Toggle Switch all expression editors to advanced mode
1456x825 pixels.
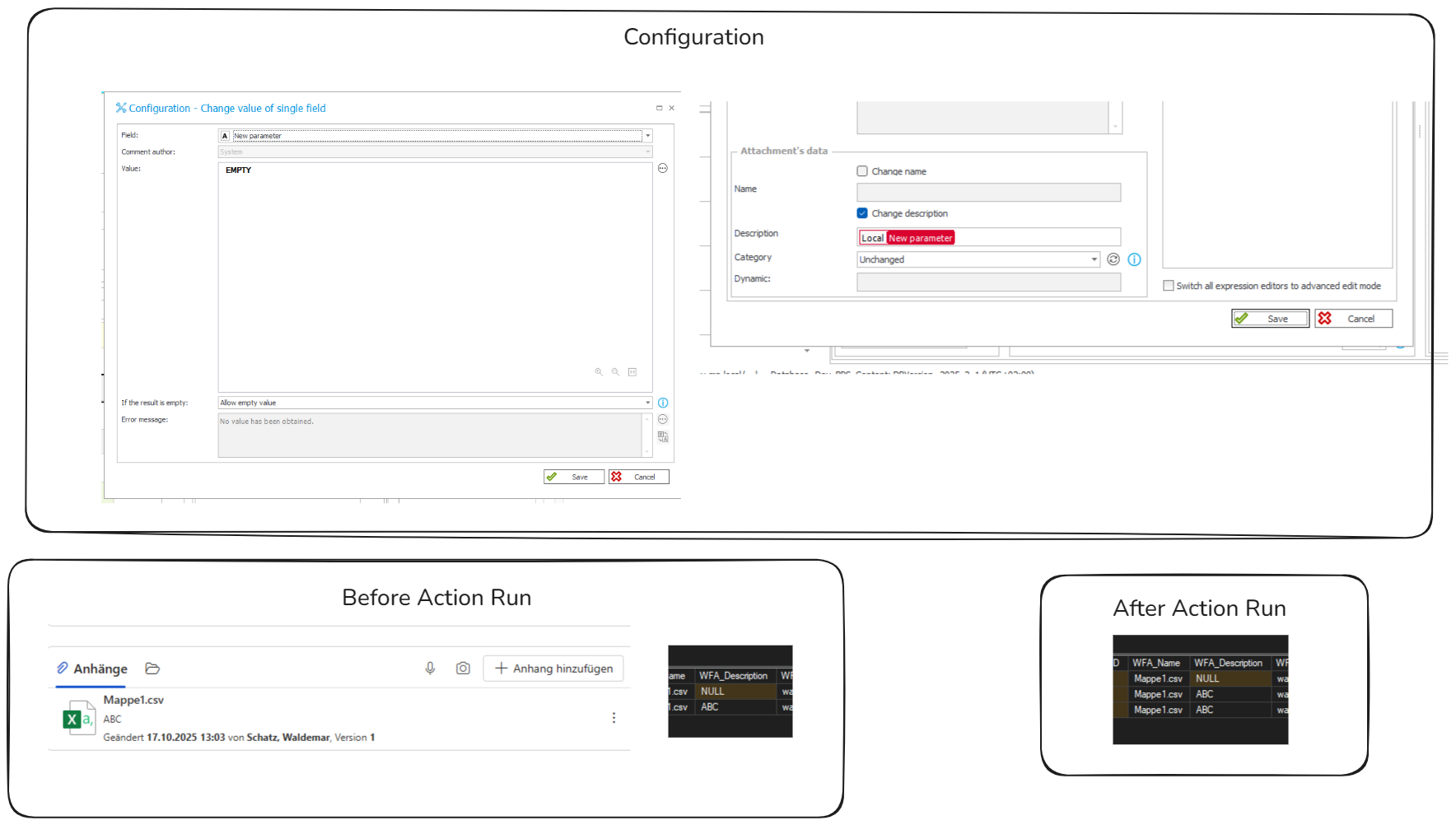tap(1168, 286)
